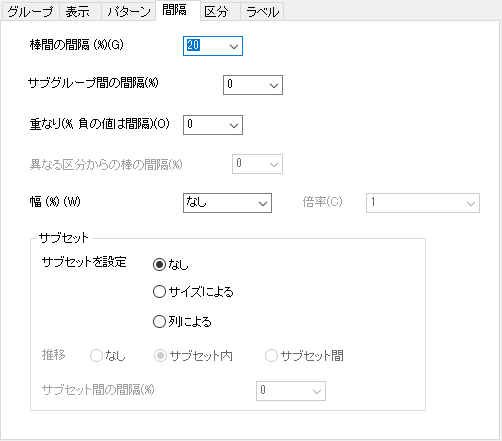Click the 幅 (%) (W) label

pyautogui.click(x=55, y=201)
